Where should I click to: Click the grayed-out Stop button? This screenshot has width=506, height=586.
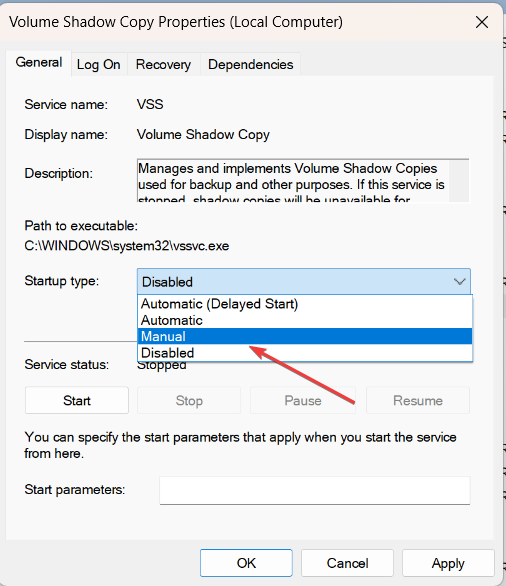click(189, 400)
